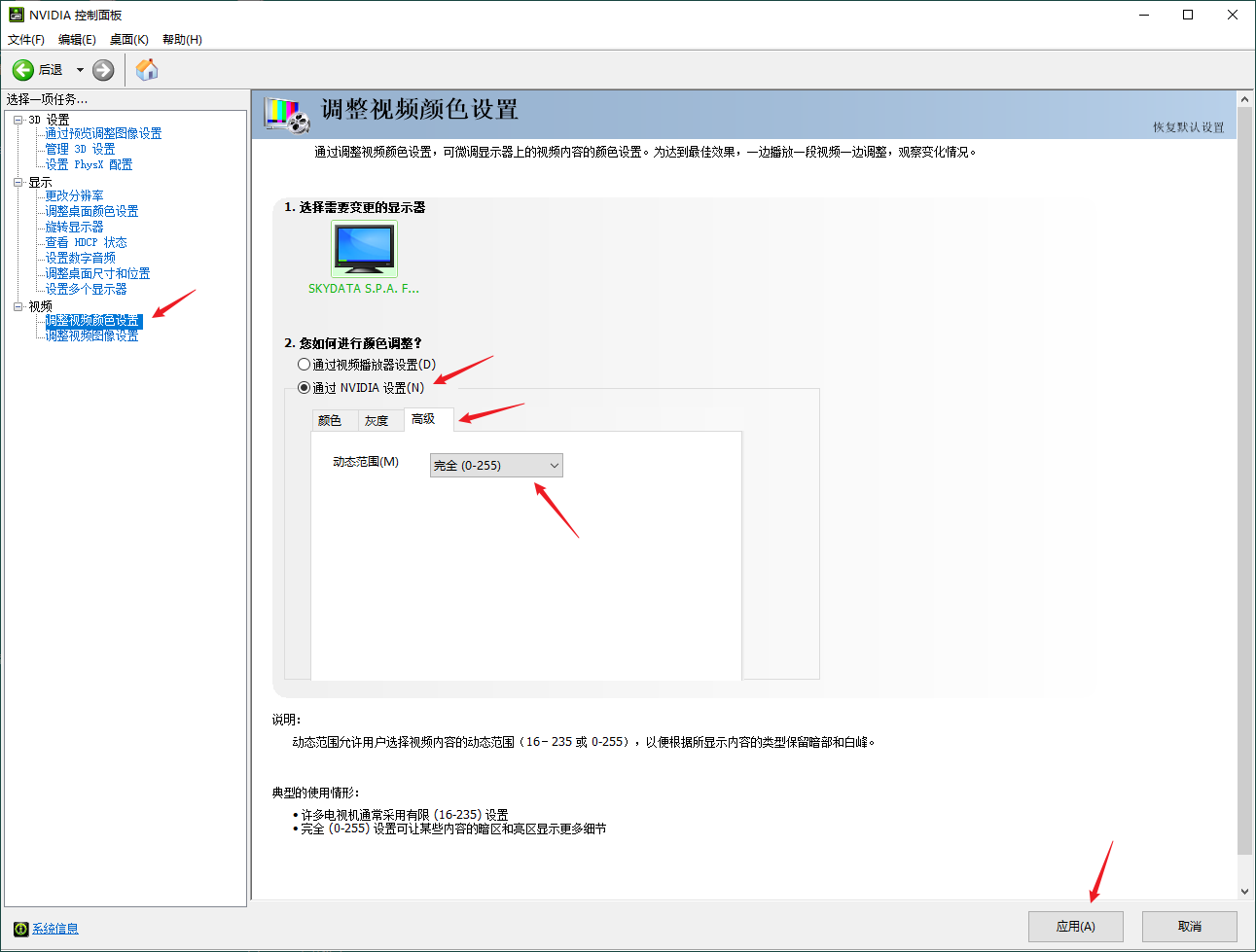Click the 显示 category label
Viewport: 1256px width, 952px height.
tap(40, 182)
